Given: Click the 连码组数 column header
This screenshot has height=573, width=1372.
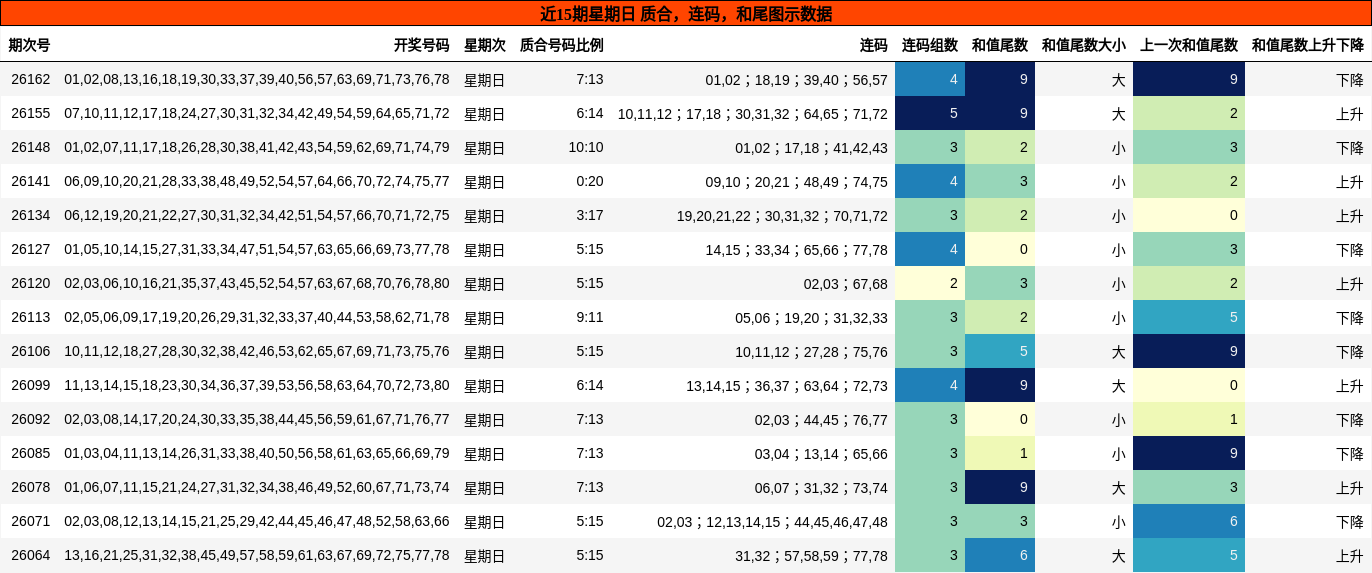Looking at the screenshot, I should click(x=930, y=45).
